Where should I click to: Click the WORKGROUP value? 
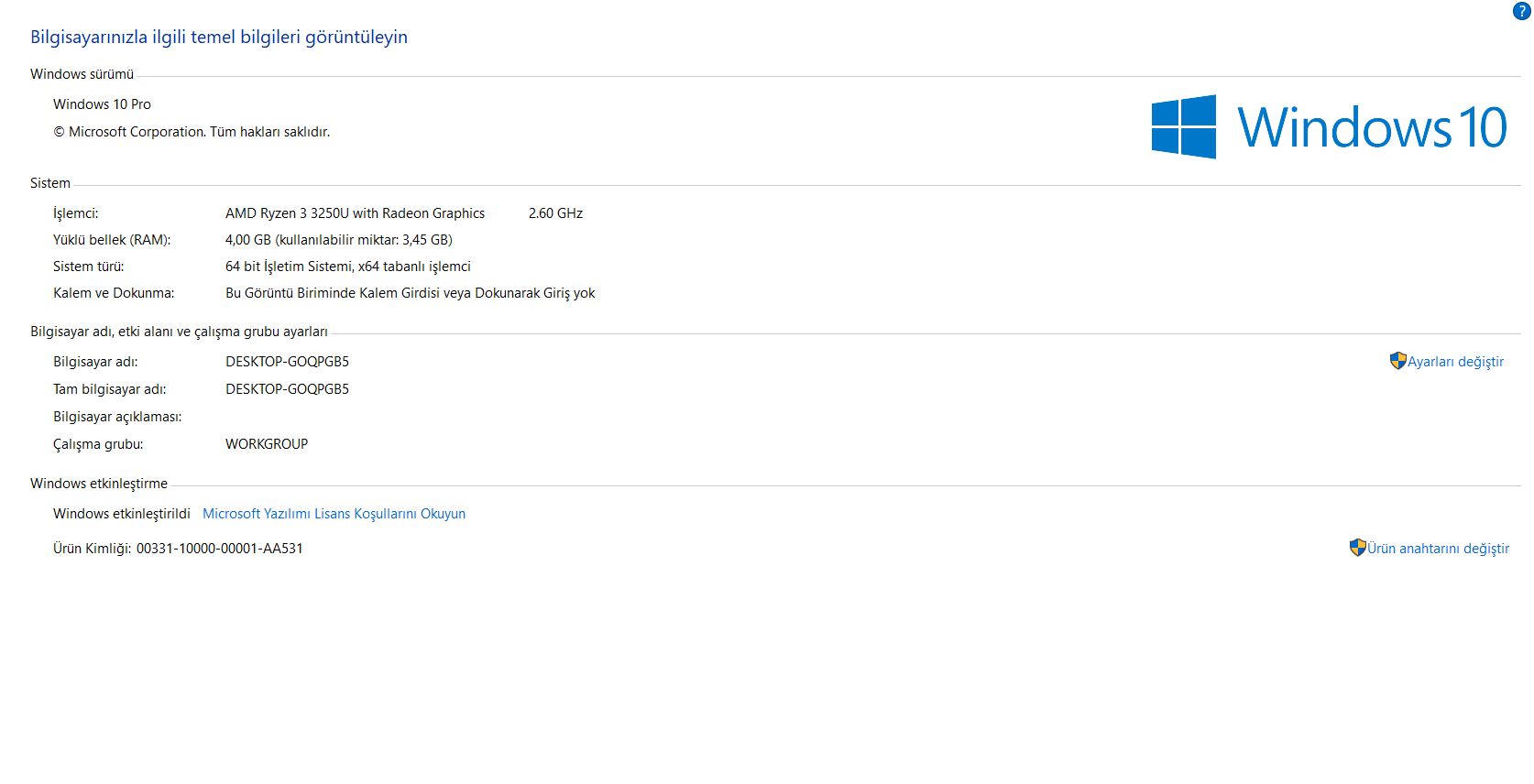click(267, 444)
